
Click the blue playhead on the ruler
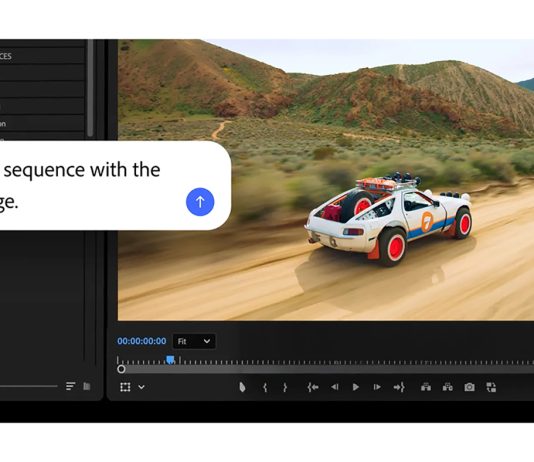(x=170, y=360)
